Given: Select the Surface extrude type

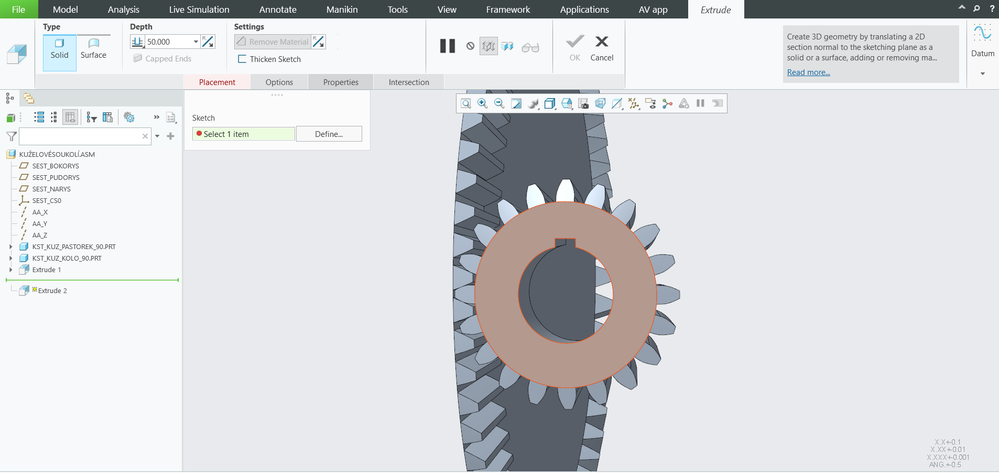Looking at the screenshot, I should click(x=94, y=48).
